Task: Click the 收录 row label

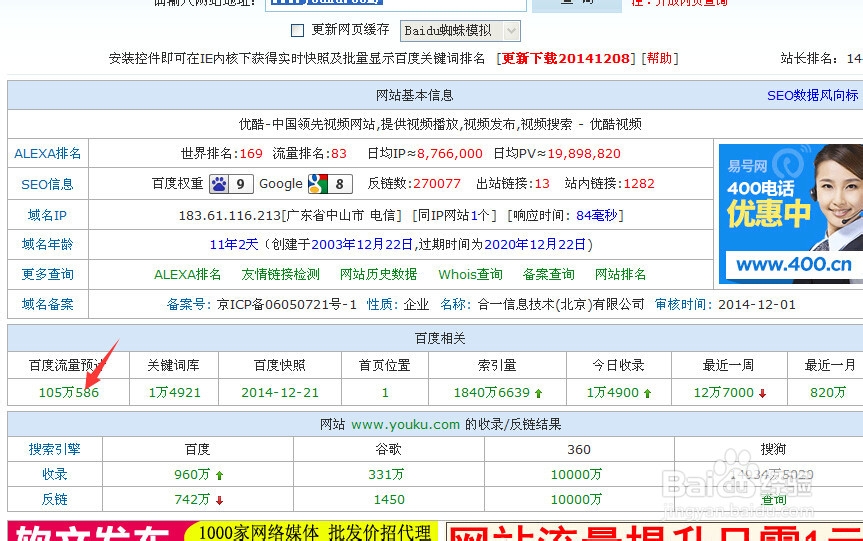Action: (54, 474)
